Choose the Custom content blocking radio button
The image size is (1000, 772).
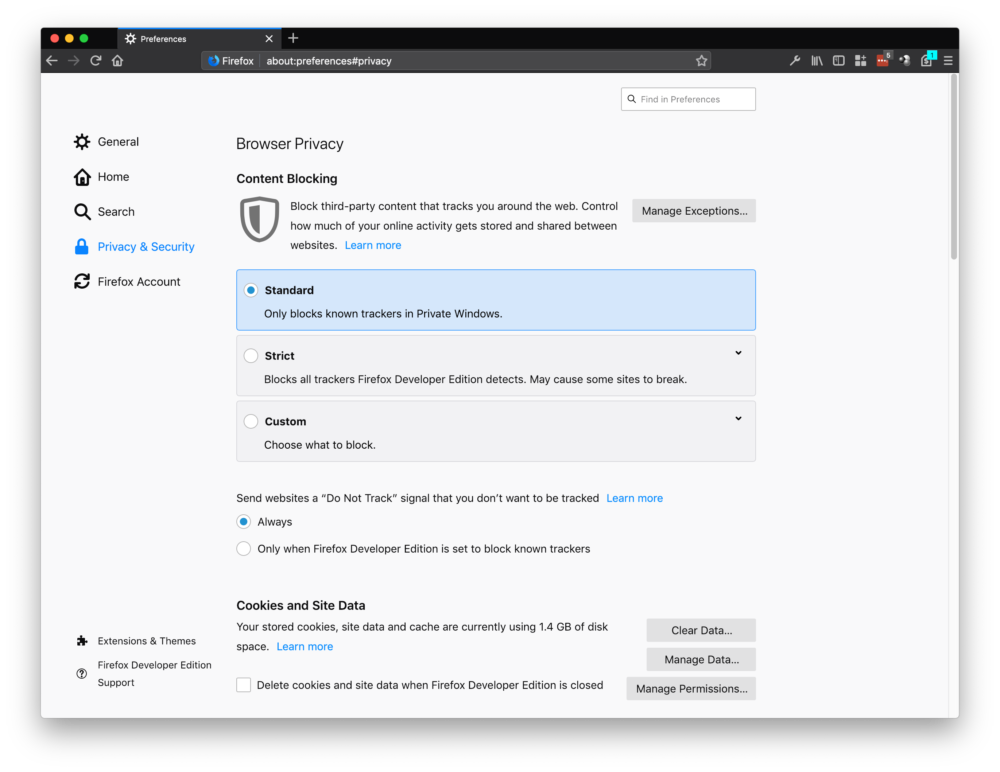coord(251,422)
